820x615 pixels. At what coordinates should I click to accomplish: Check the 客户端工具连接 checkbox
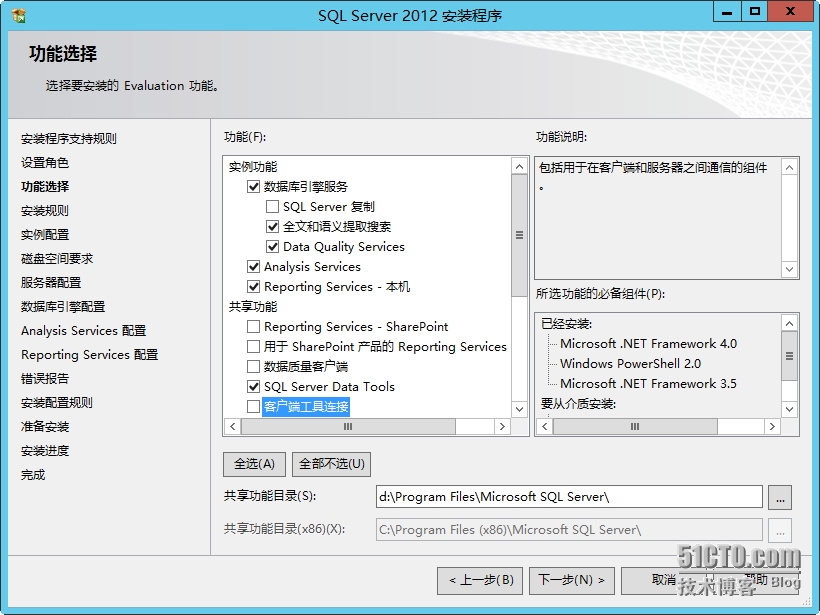[253, 406]
